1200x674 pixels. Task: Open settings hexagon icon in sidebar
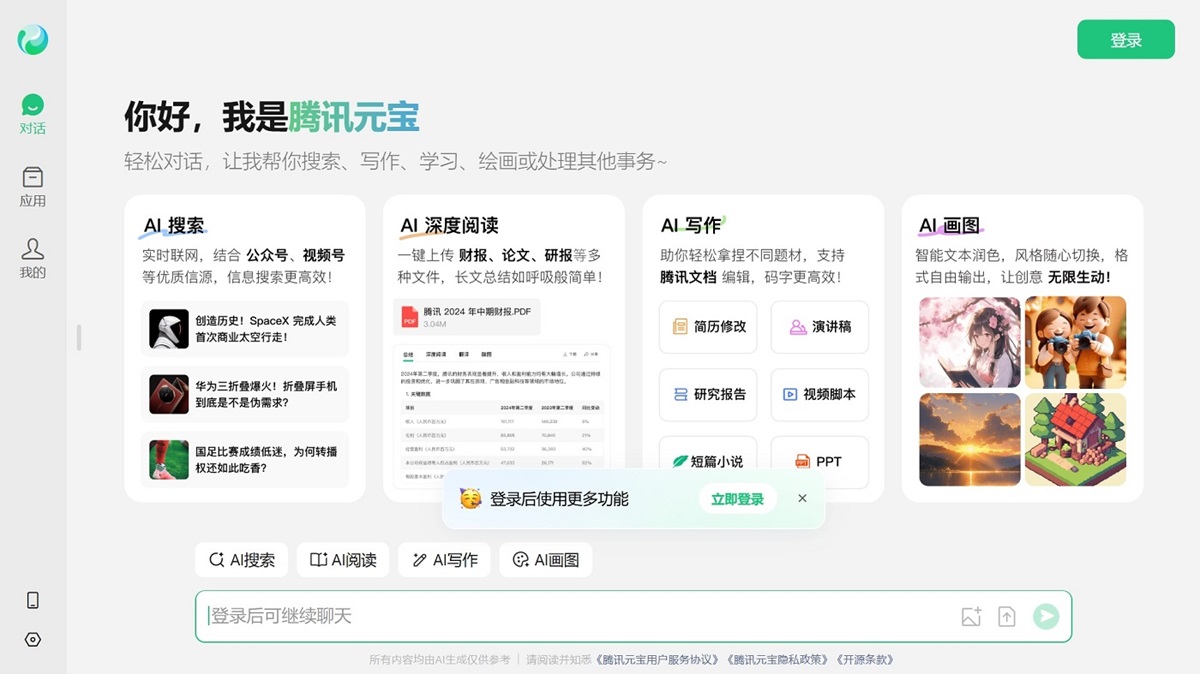pos(33,640)
